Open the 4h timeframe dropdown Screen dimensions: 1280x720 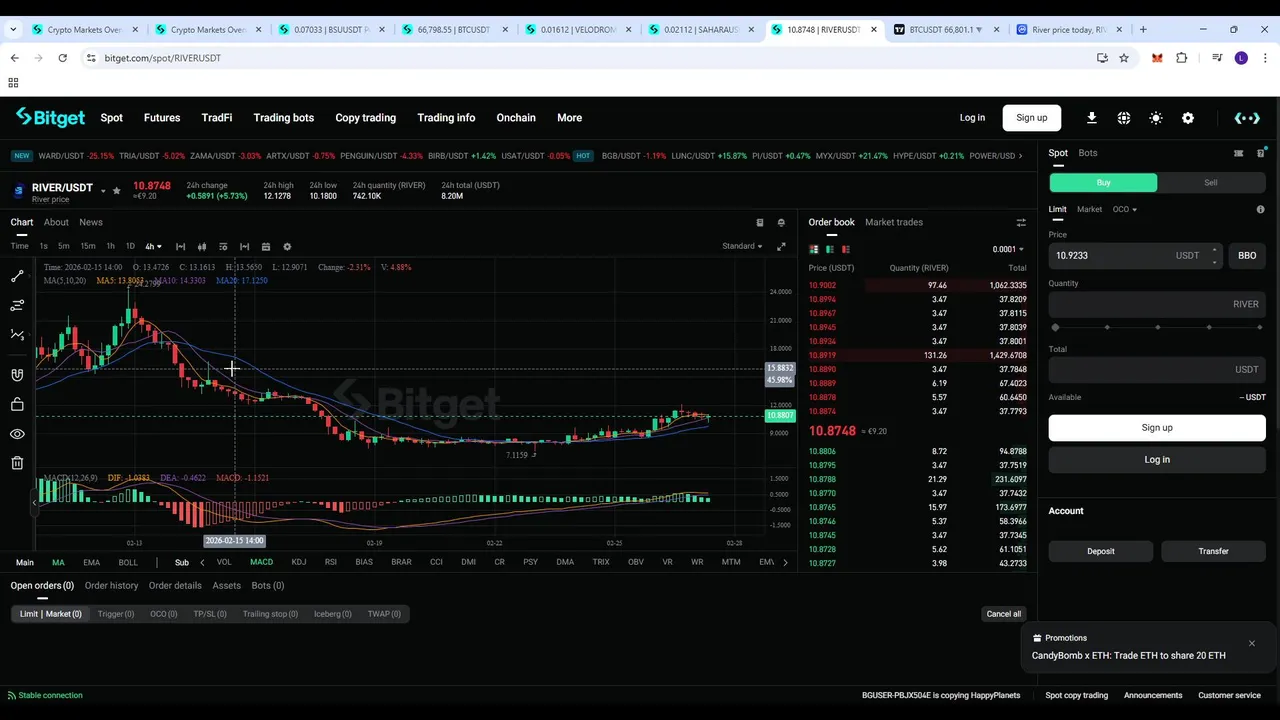[x=153, y=246]
